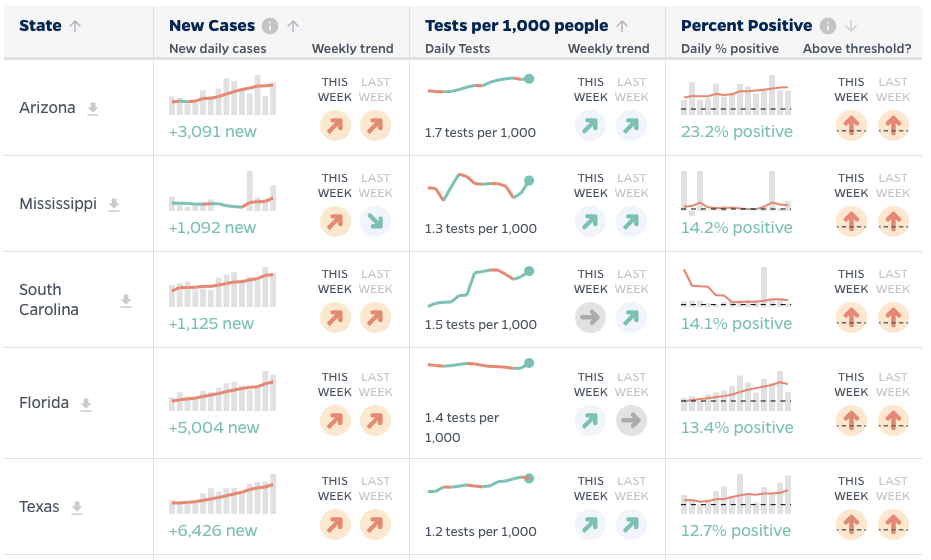Download Florida state data
931x560 pixels.
coord(86,404)
